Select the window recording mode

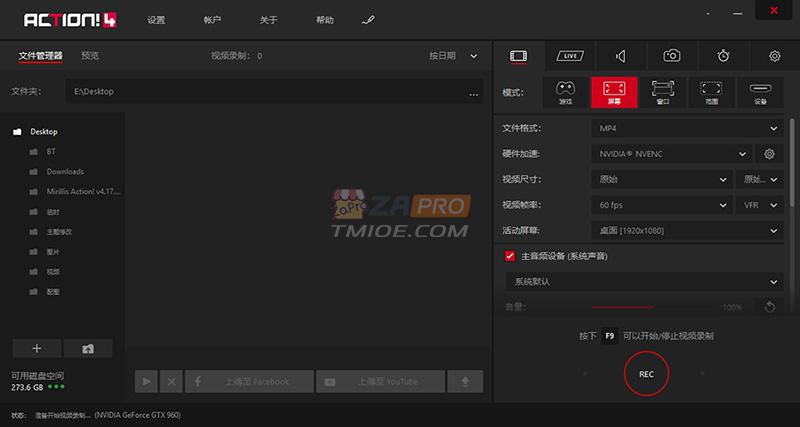pos(663,92)
